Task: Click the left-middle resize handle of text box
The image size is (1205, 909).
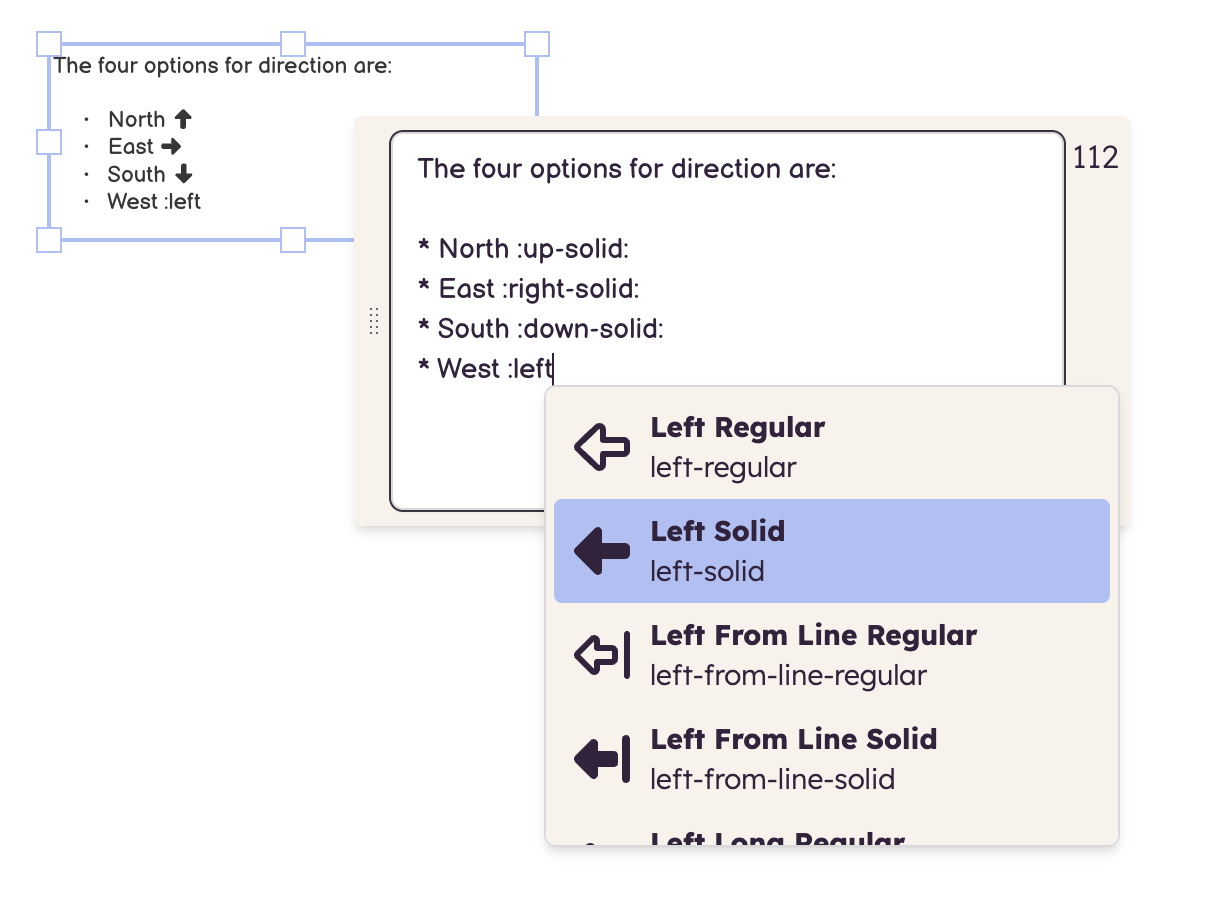Action: pos(49,142)
